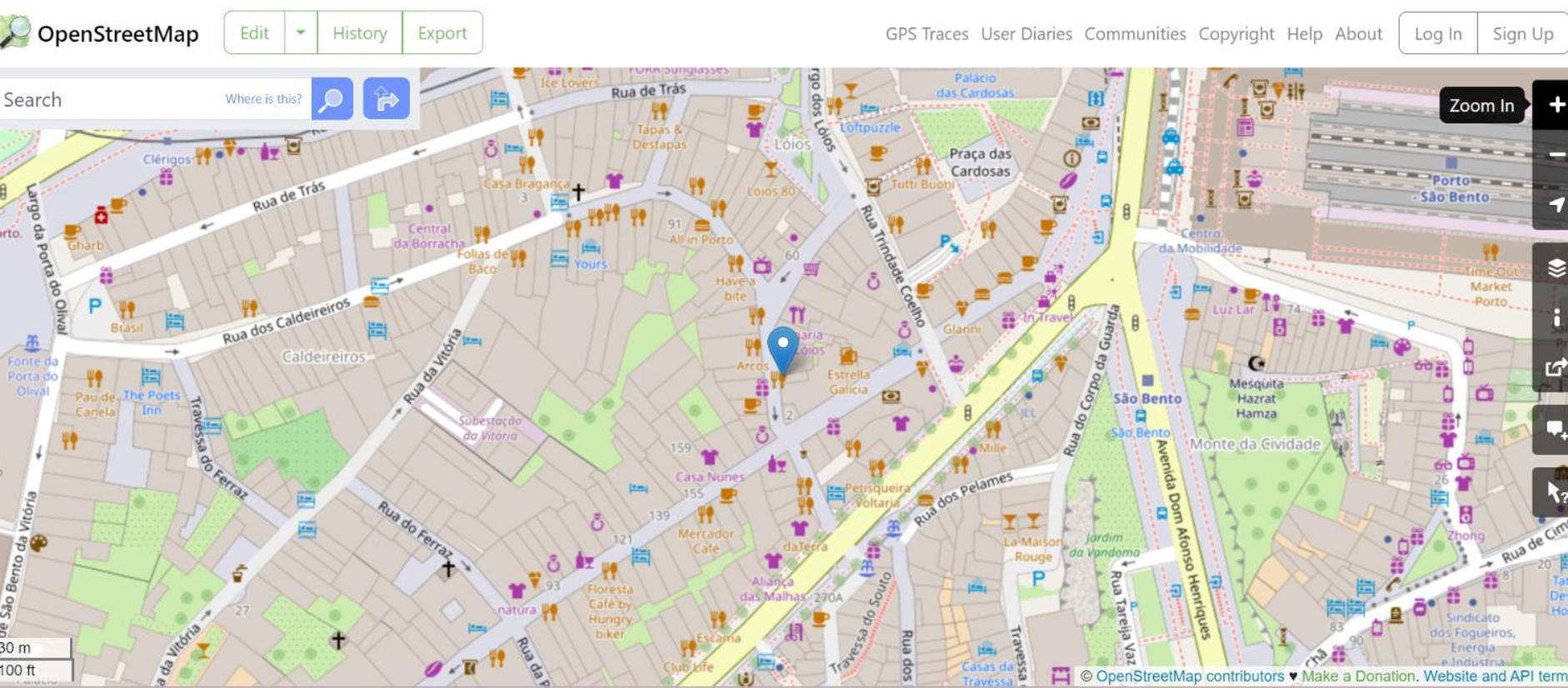Click the Sign Up button
The width and height of the screenshot is (1568, 688).
click(x=1522, y=33)
